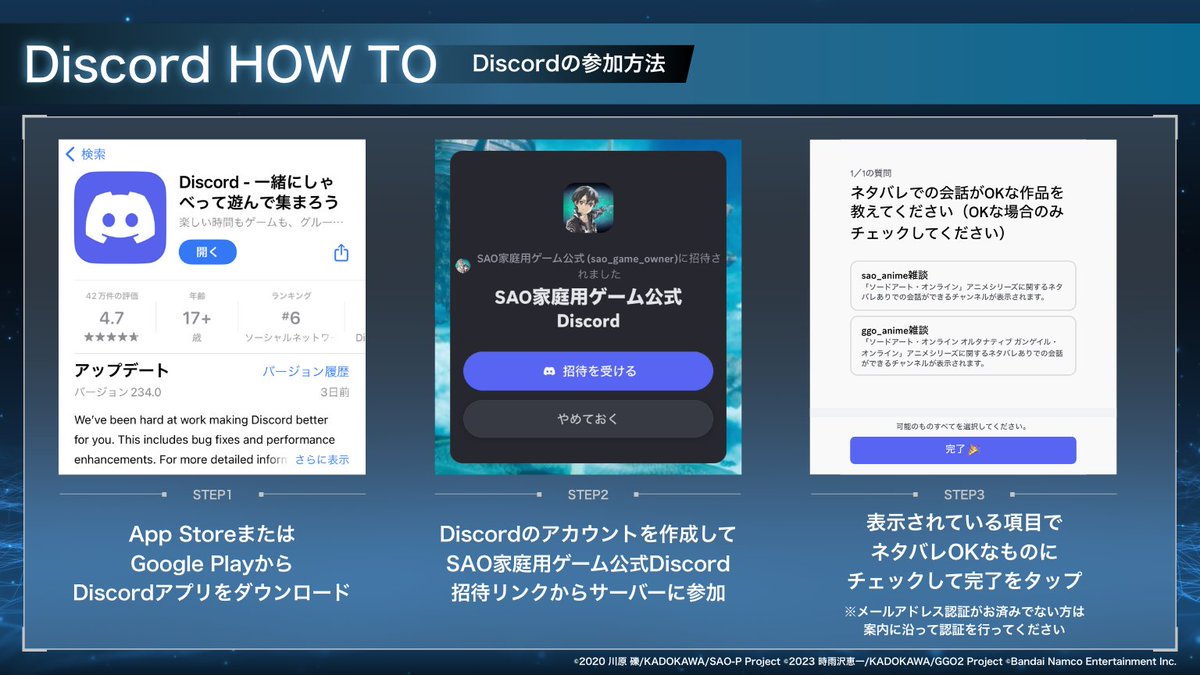This screenshot has width=1200, height=675.
Task: Click the Discord logo inside the invite button
Action: [x=548, y=371]
